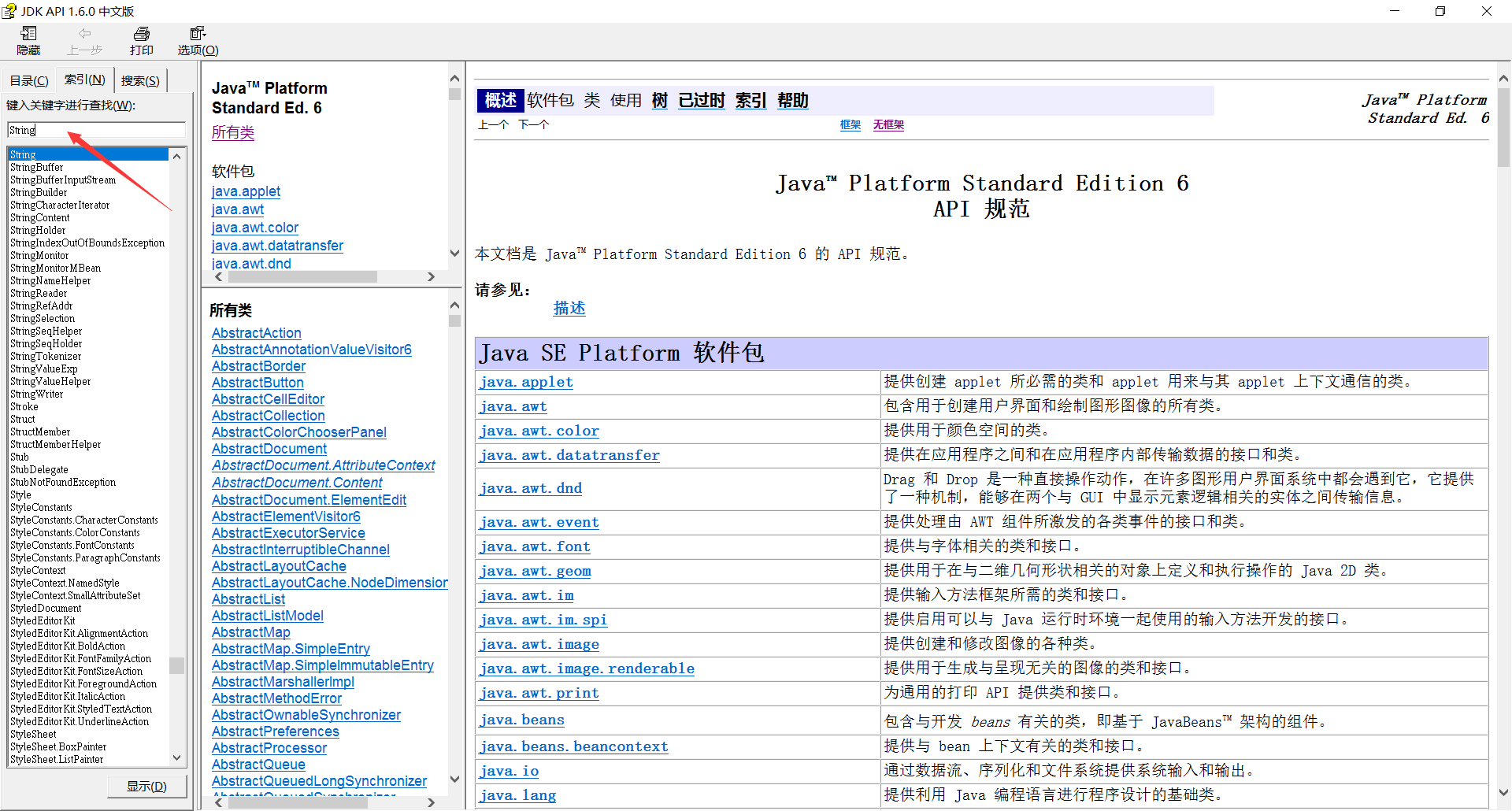Open the 描述 description link
The width and height of the screenshot is (1512, 811).
click(x=569, y=308)
